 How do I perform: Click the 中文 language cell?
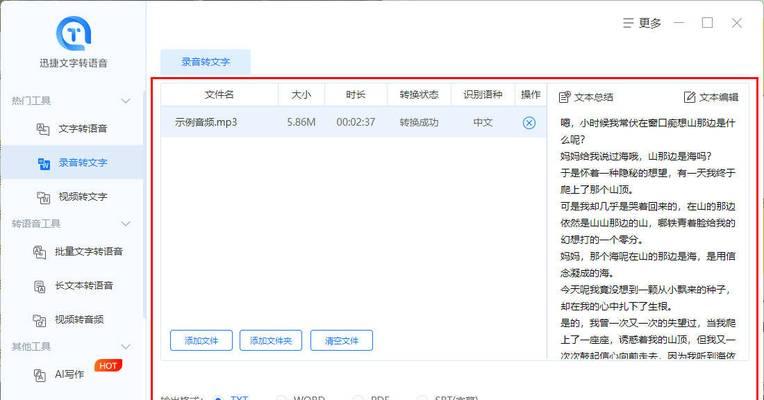point(483,122)
